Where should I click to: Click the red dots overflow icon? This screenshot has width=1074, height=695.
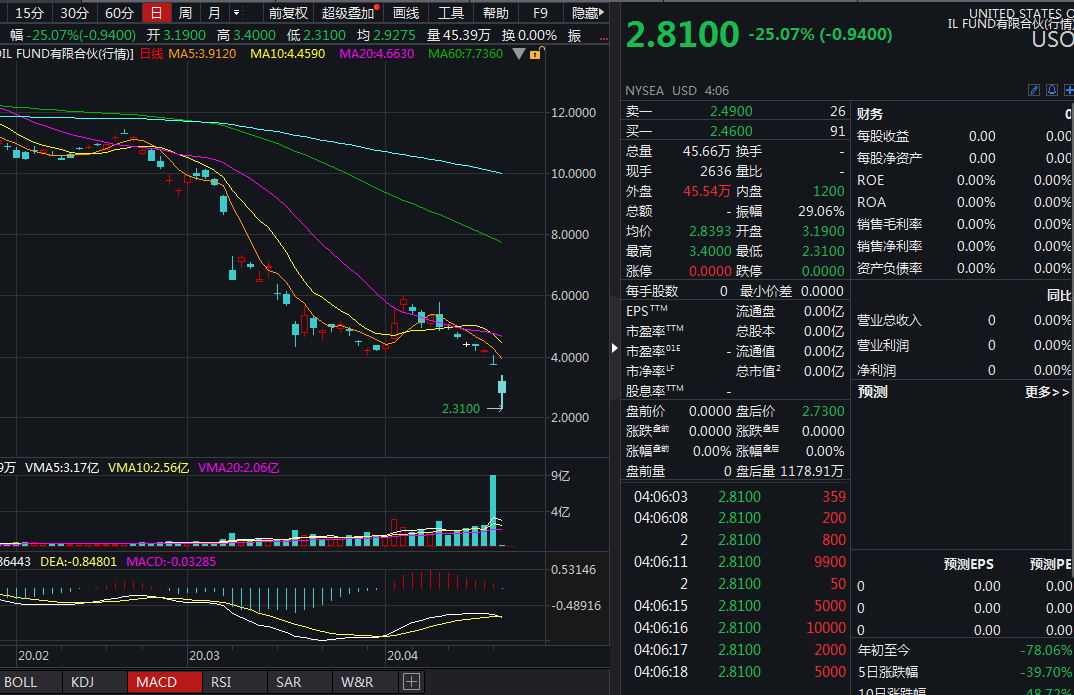[603, 35]
